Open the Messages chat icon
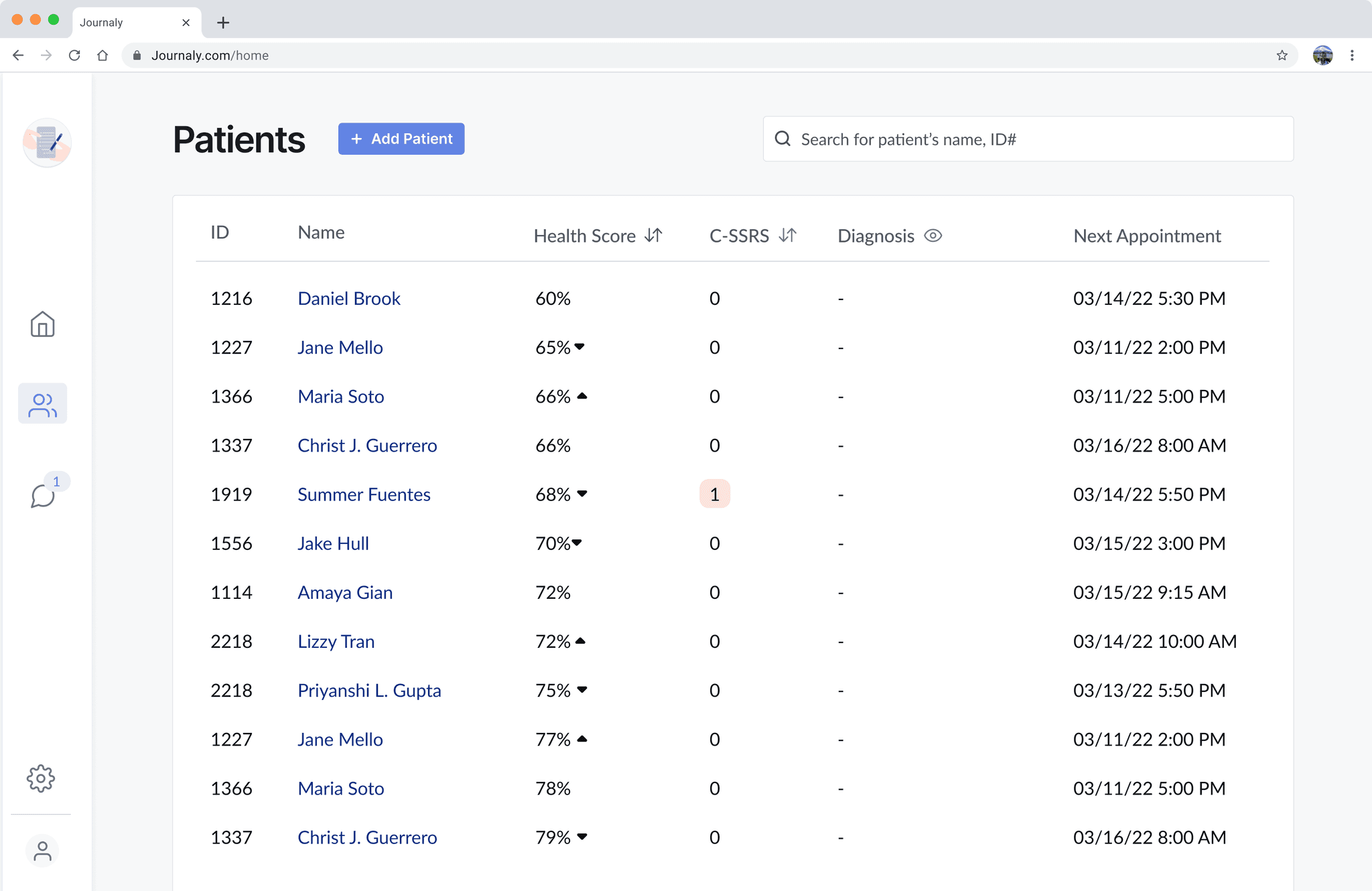 42,496
